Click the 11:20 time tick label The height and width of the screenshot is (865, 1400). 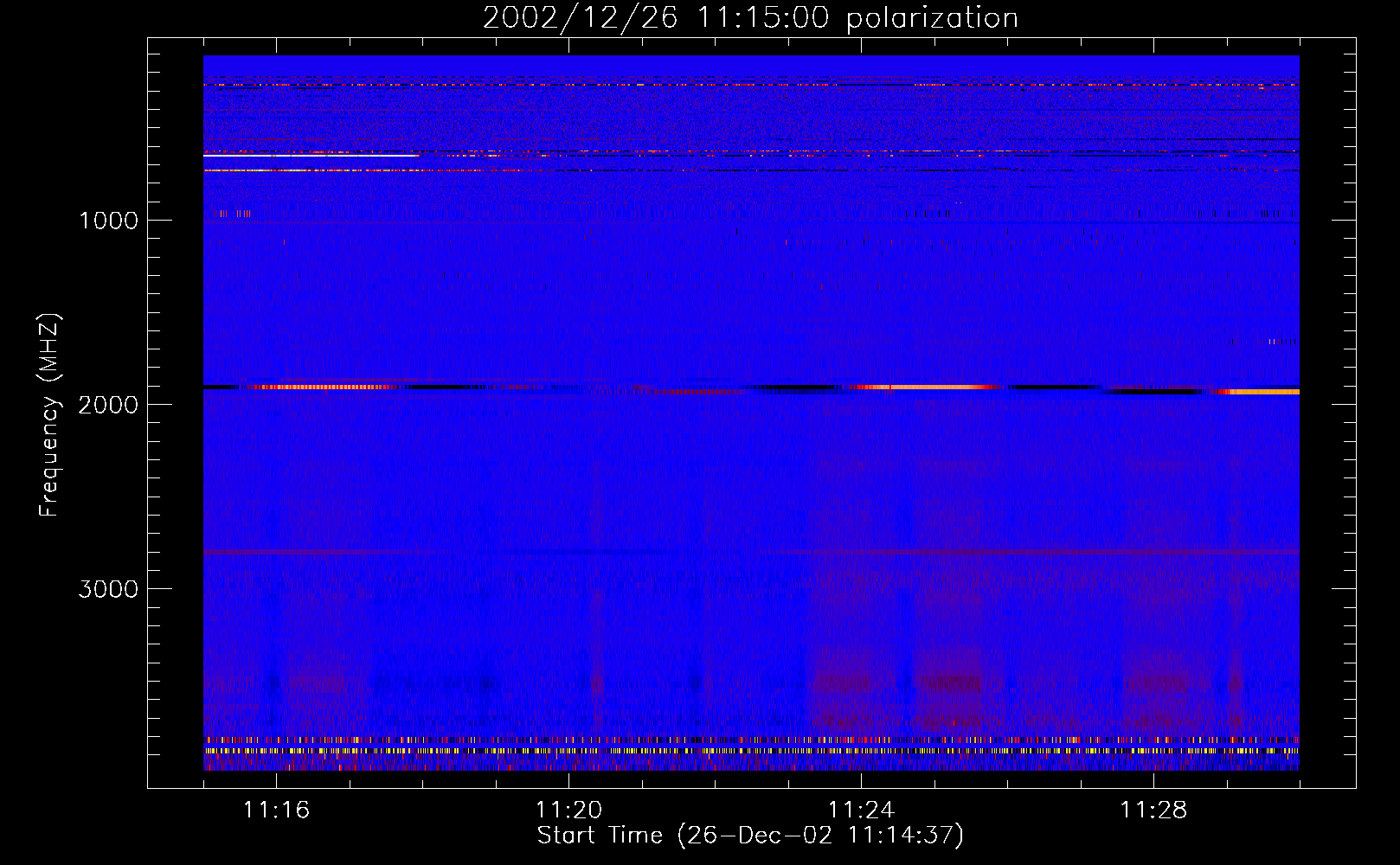coord(568,810)
